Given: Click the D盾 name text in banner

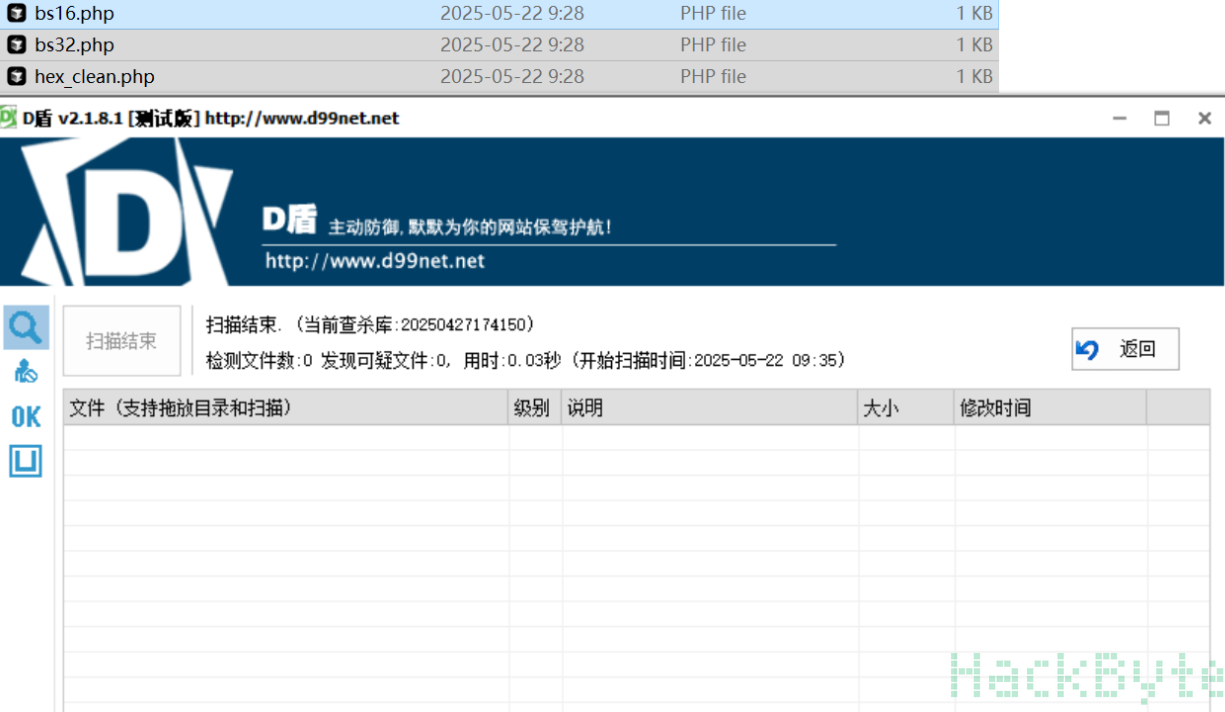Looking at the screenshot, I should tap(290, 219).
